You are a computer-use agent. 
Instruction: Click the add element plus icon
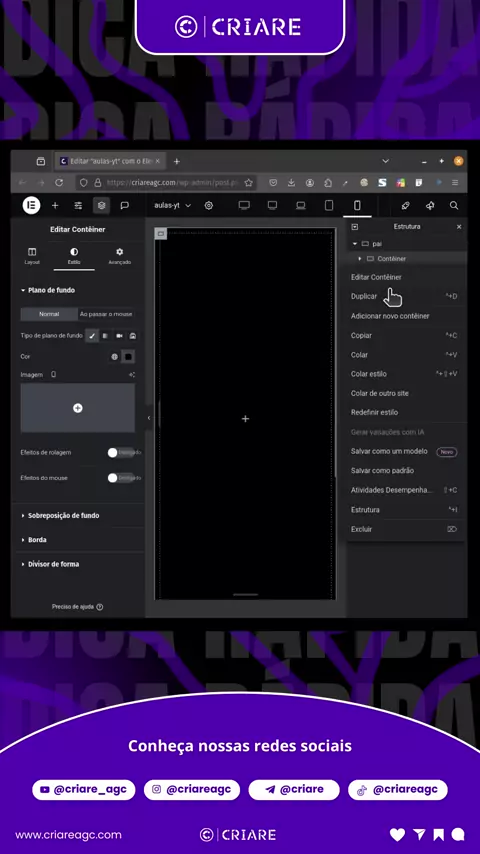pos(55,205)
